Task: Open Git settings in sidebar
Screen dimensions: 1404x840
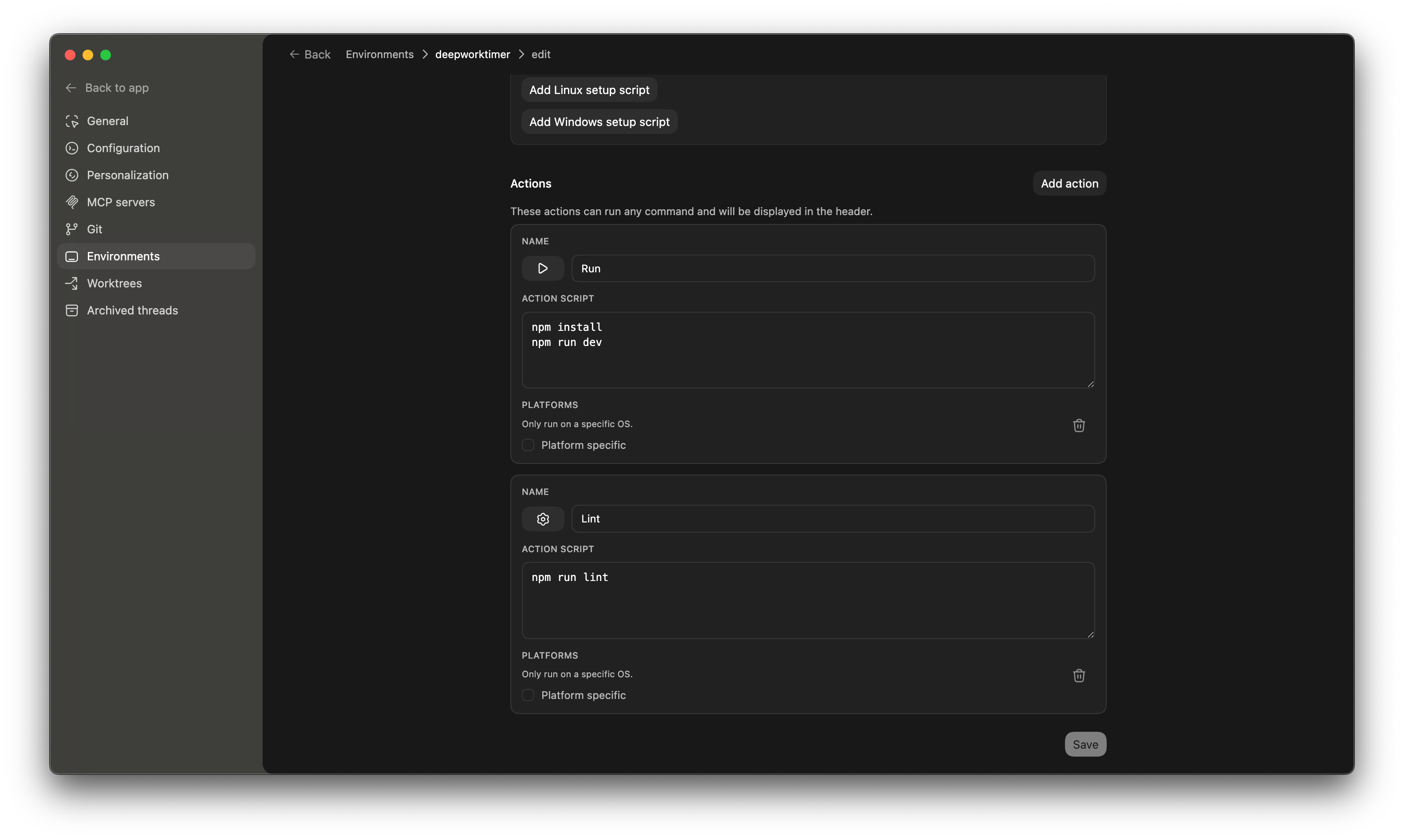Action: 94,229
